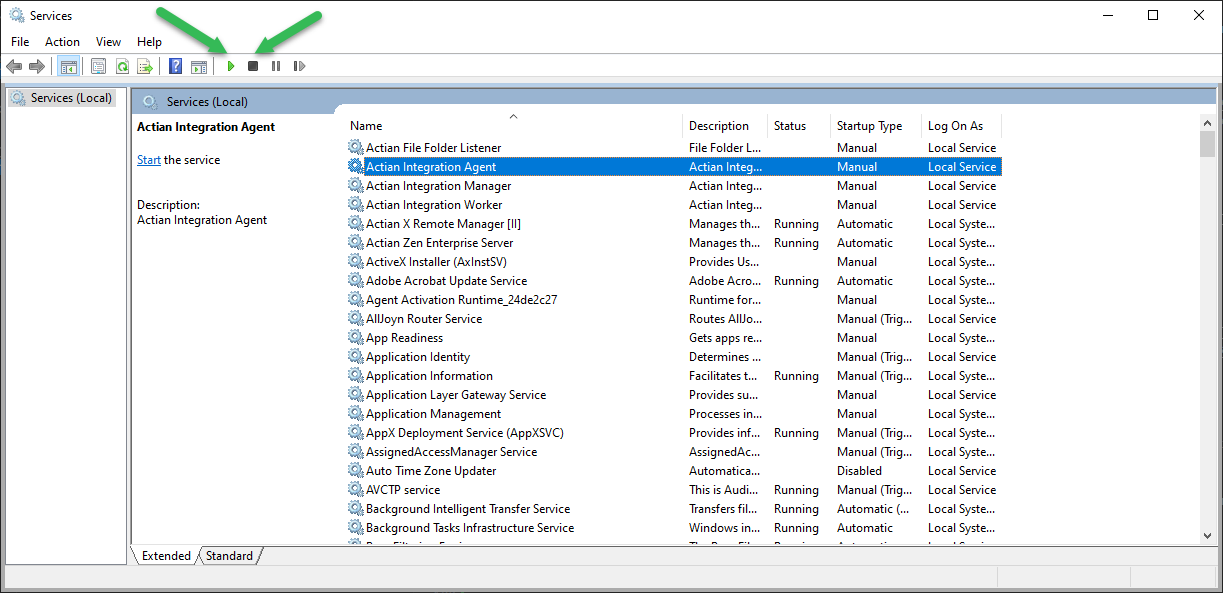This screenshot has width=1223, height=593.
Task: Switch to the Extended tab
Action: pyautogui.click(x=166, y=556)
